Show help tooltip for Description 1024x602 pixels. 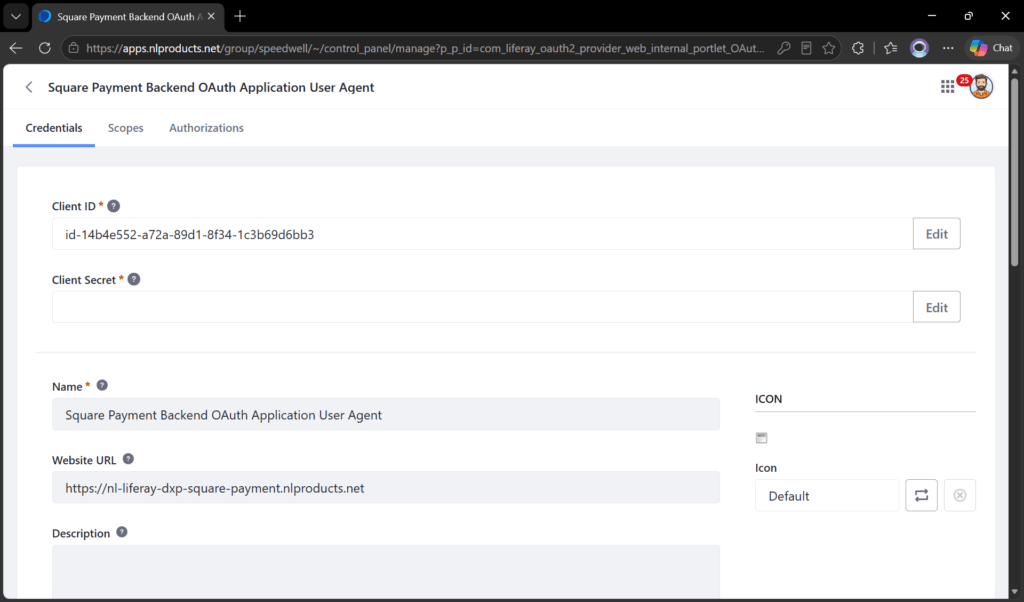[121, 532]
